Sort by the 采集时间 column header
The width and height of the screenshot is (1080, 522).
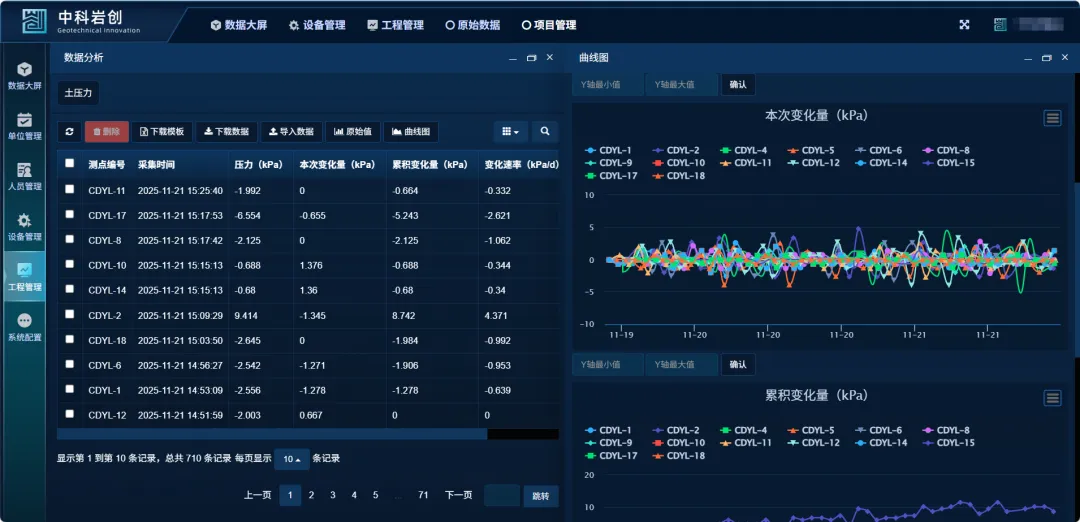pos(156,165)
